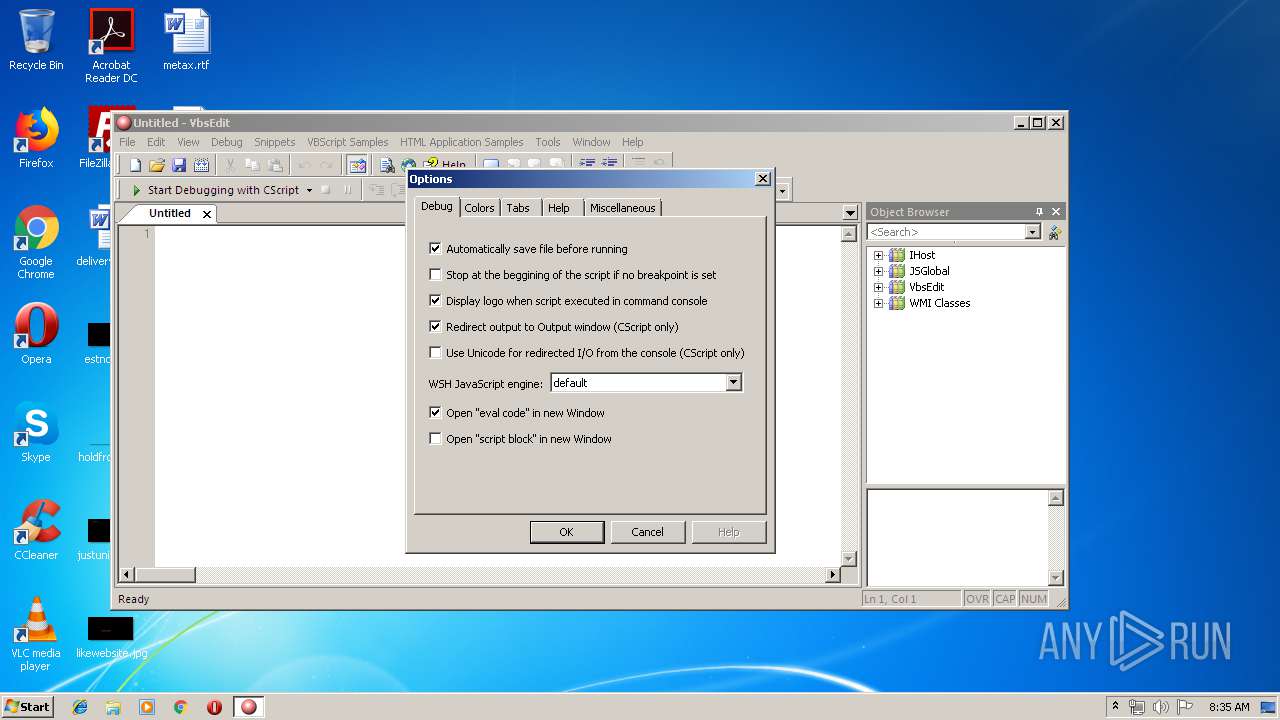Click the Copy toolbar icon
The image size is (1280, 720).
click(252, 165)
